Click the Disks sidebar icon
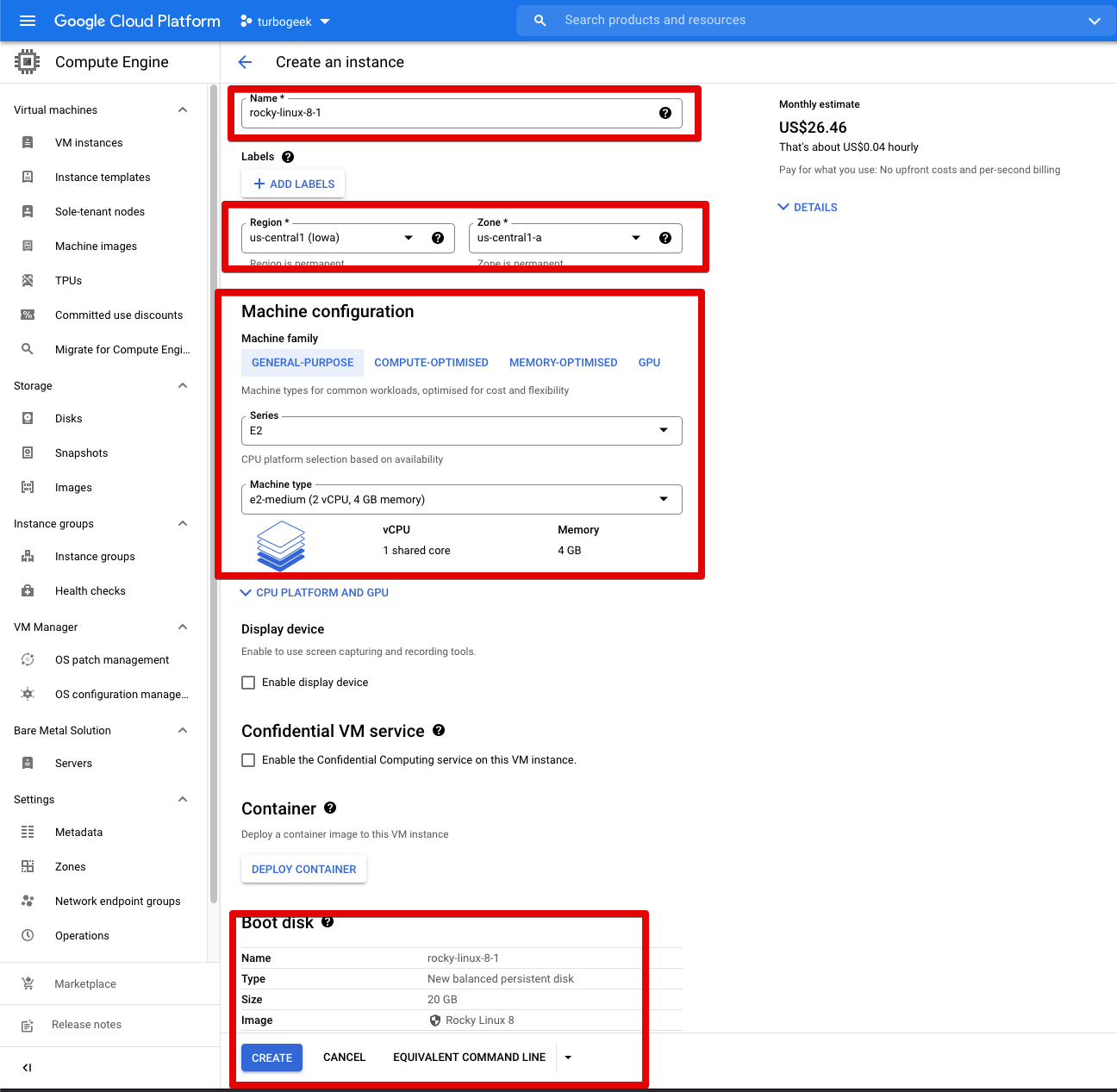 [28, 418]
